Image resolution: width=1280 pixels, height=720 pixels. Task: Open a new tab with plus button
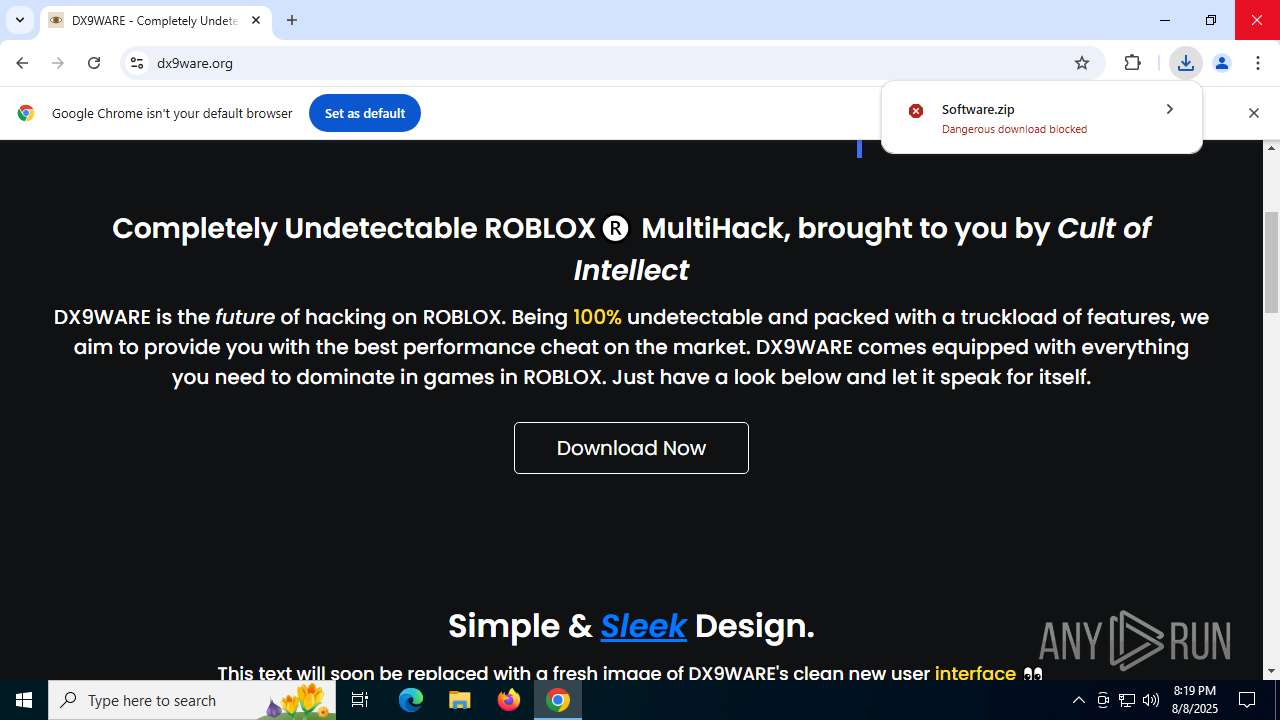292,20
